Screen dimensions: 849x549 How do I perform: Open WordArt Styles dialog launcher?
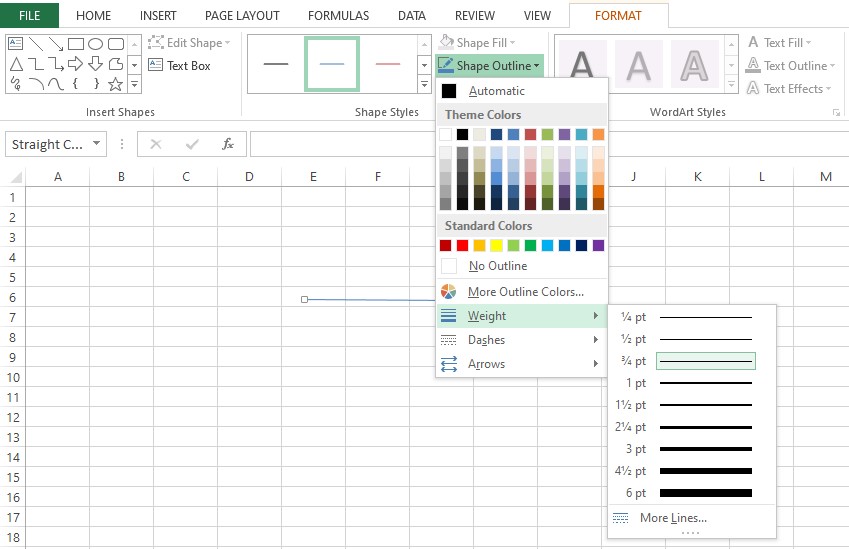[837, 113]
